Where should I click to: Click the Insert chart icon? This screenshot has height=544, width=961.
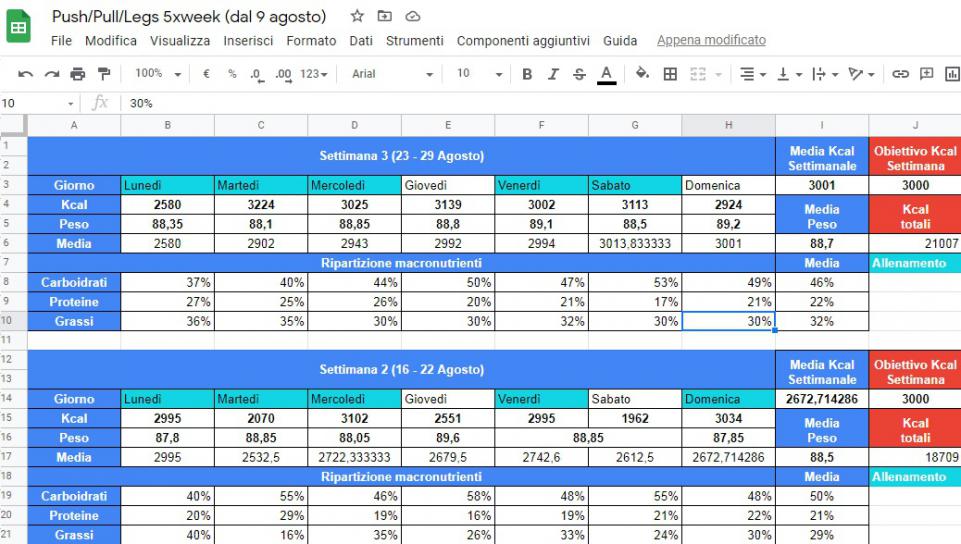(x=952, y=74)
